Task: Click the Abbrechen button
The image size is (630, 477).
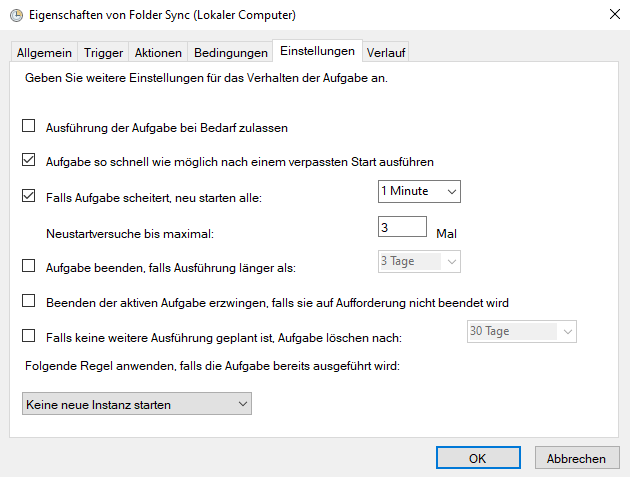Action: 576,458
